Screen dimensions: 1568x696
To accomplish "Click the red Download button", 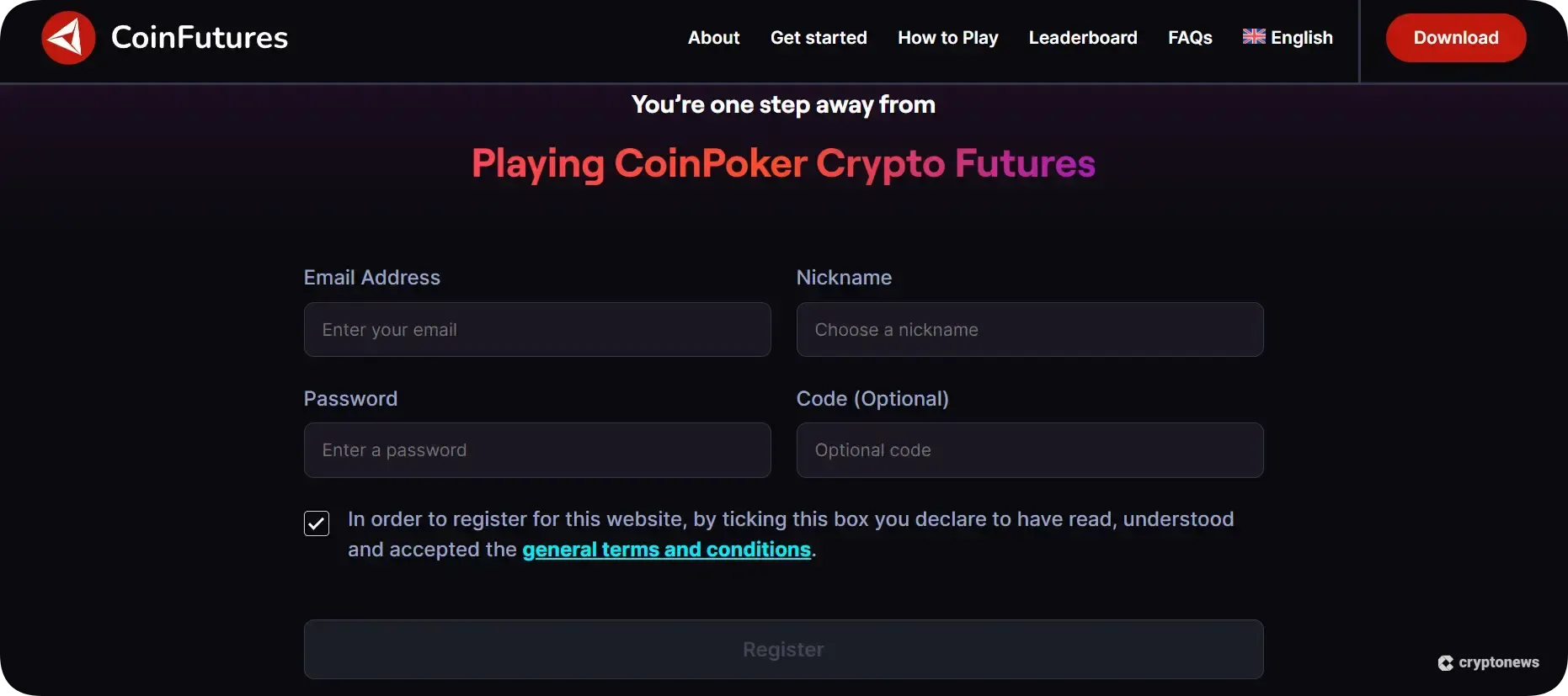I will (x=1455, y=38).
